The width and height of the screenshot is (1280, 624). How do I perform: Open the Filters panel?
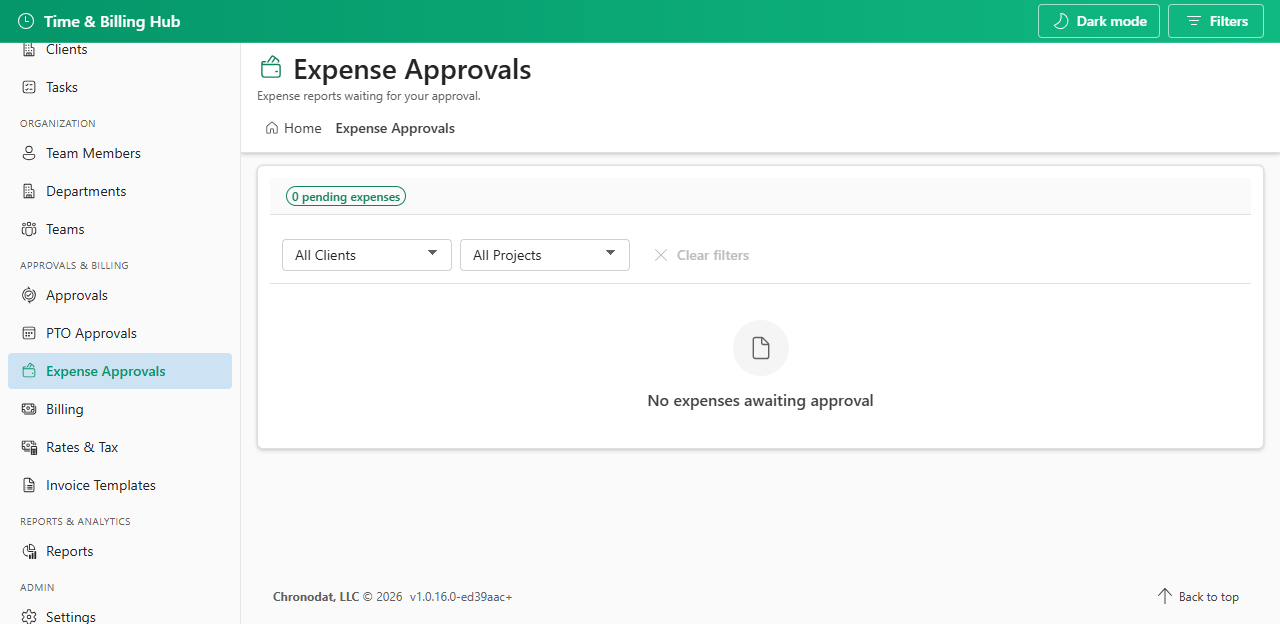tap(1216, 21)
